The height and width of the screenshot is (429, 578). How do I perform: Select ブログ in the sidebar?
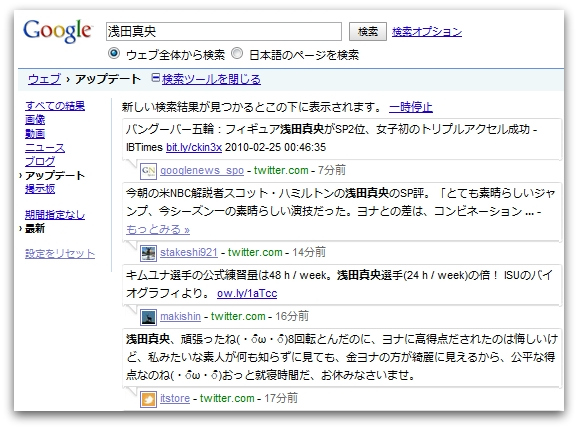click(40, 161)
